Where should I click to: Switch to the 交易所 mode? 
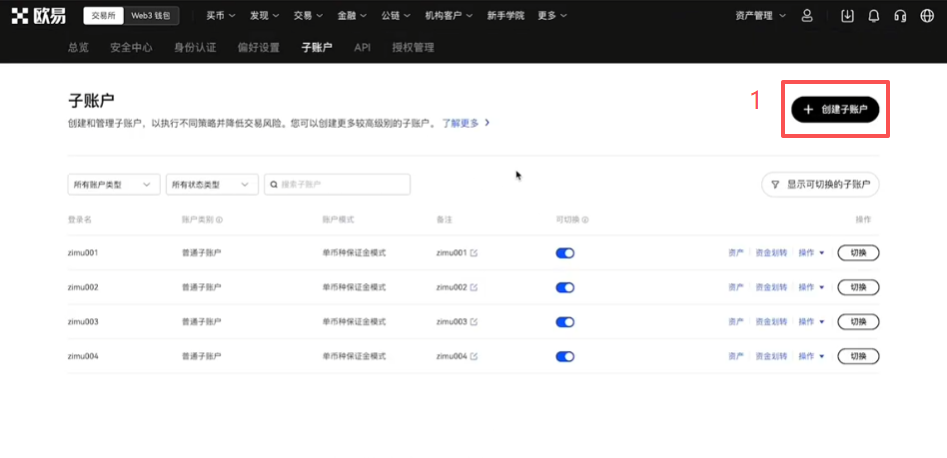coord(103,16)
